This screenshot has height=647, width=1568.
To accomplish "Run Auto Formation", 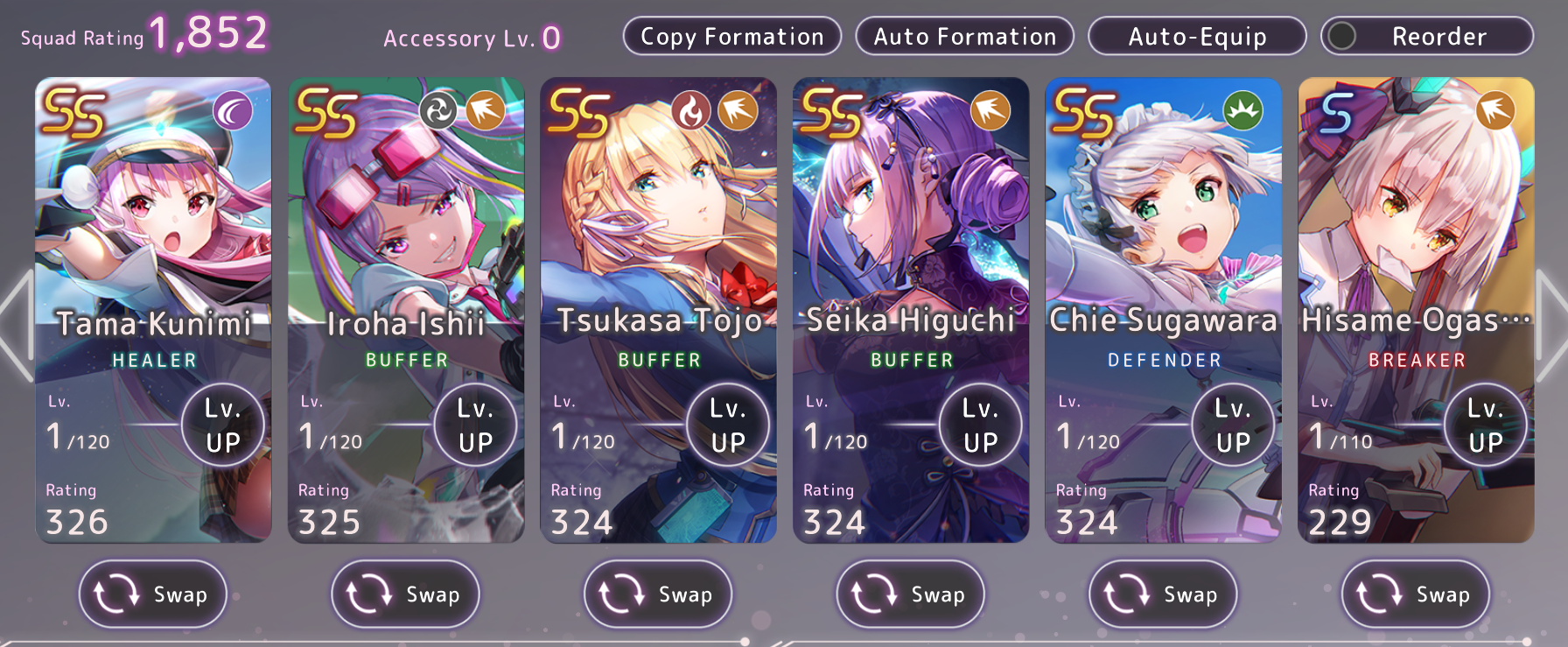I will (x=965, y=37).
